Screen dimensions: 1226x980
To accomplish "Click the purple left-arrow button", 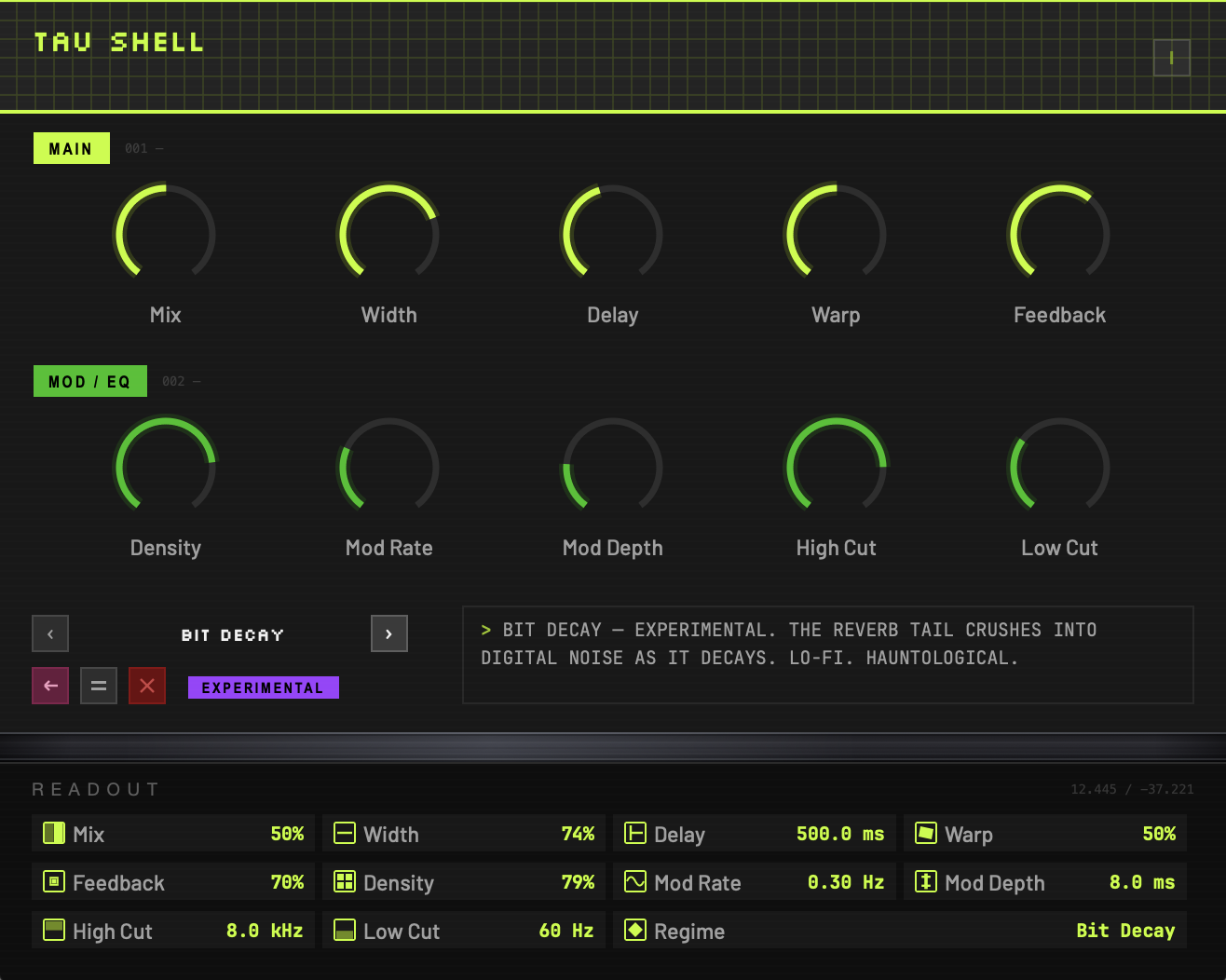I will 50,686.
